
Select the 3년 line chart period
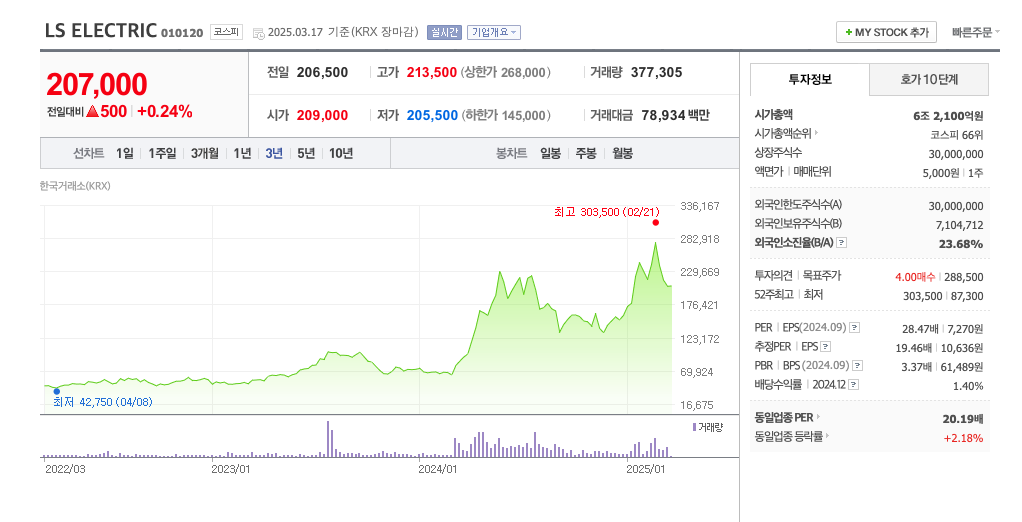click(x=274, y=153)
